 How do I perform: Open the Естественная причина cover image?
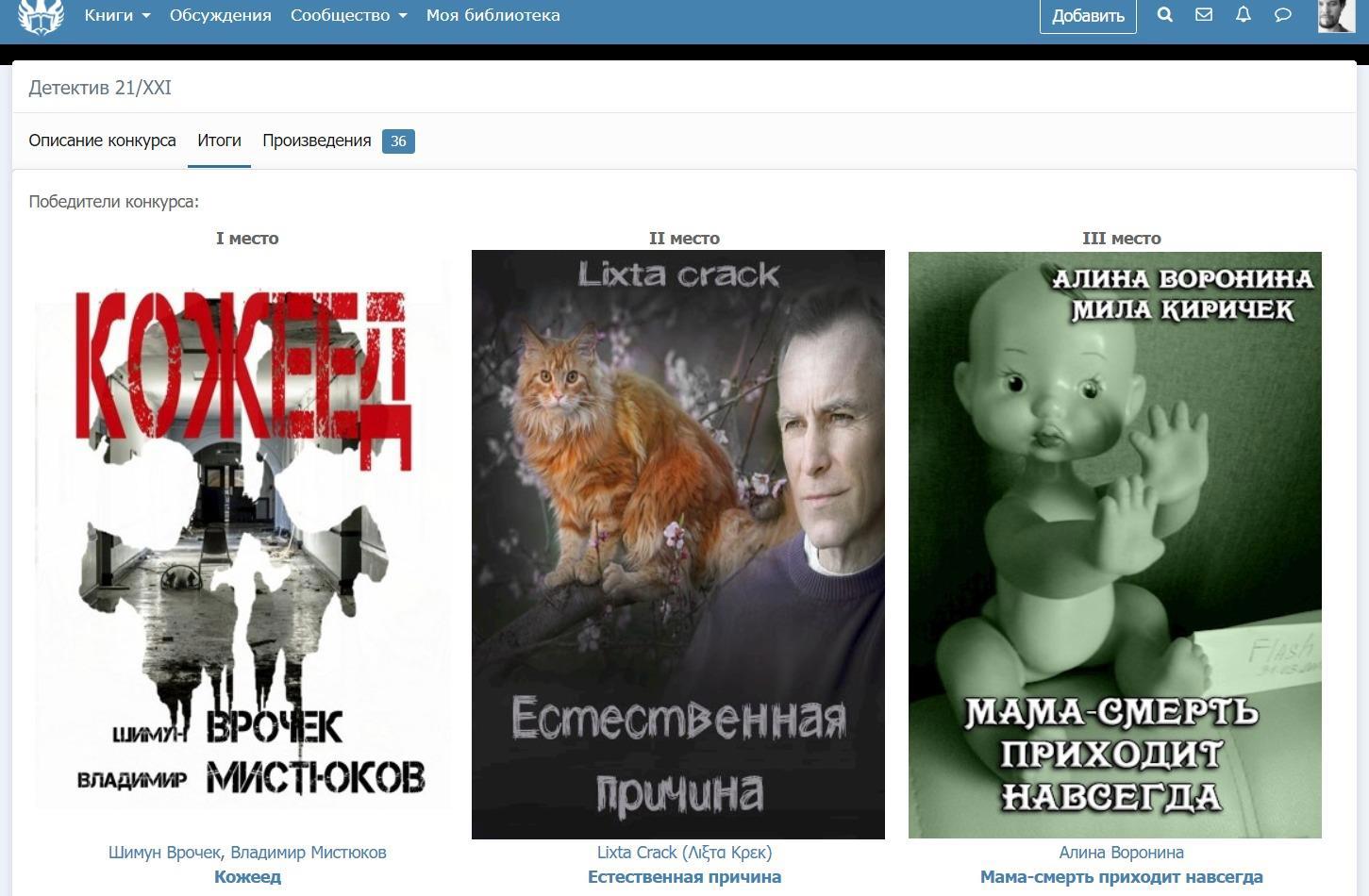(x=677, y=544)
